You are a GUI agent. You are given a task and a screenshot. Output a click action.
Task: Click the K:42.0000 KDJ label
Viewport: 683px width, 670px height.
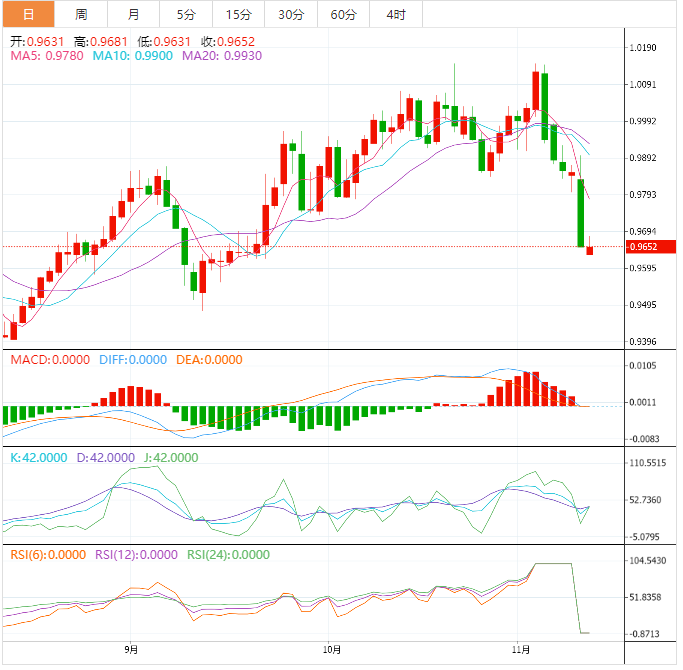[39, 458]
